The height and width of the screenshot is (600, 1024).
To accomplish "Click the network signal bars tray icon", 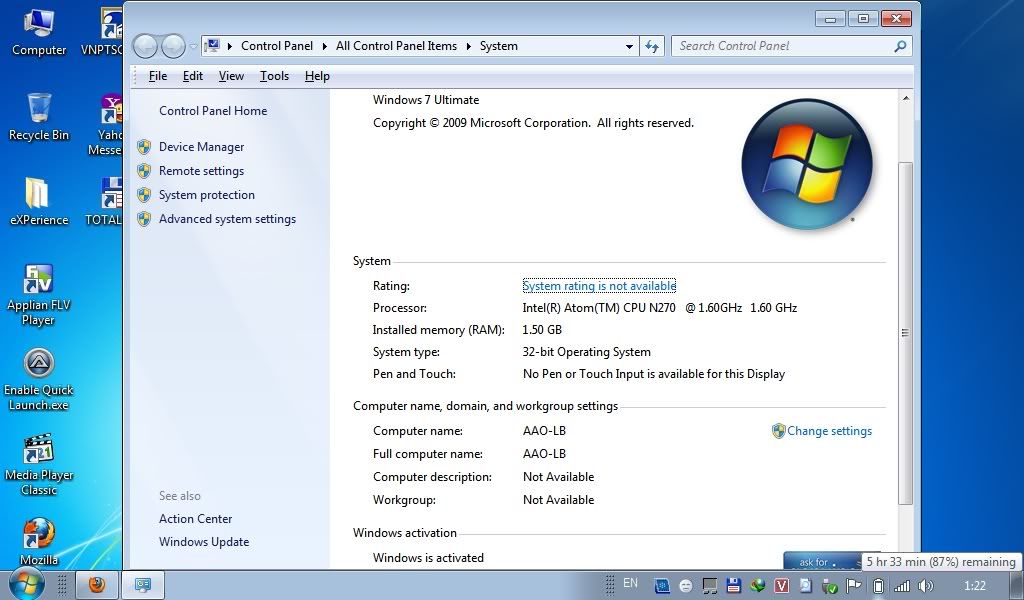I will pos(902,586).
